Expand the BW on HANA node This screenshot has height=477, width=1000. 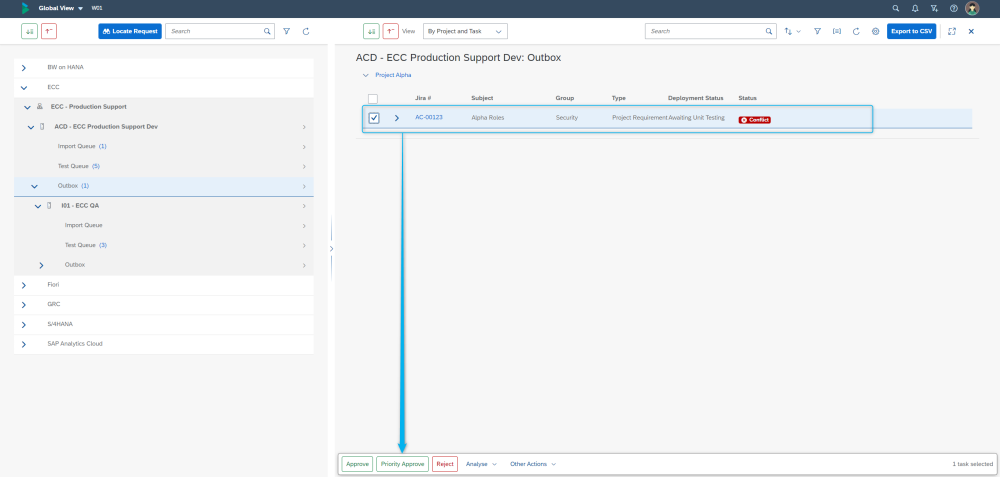tap(24, 68)
